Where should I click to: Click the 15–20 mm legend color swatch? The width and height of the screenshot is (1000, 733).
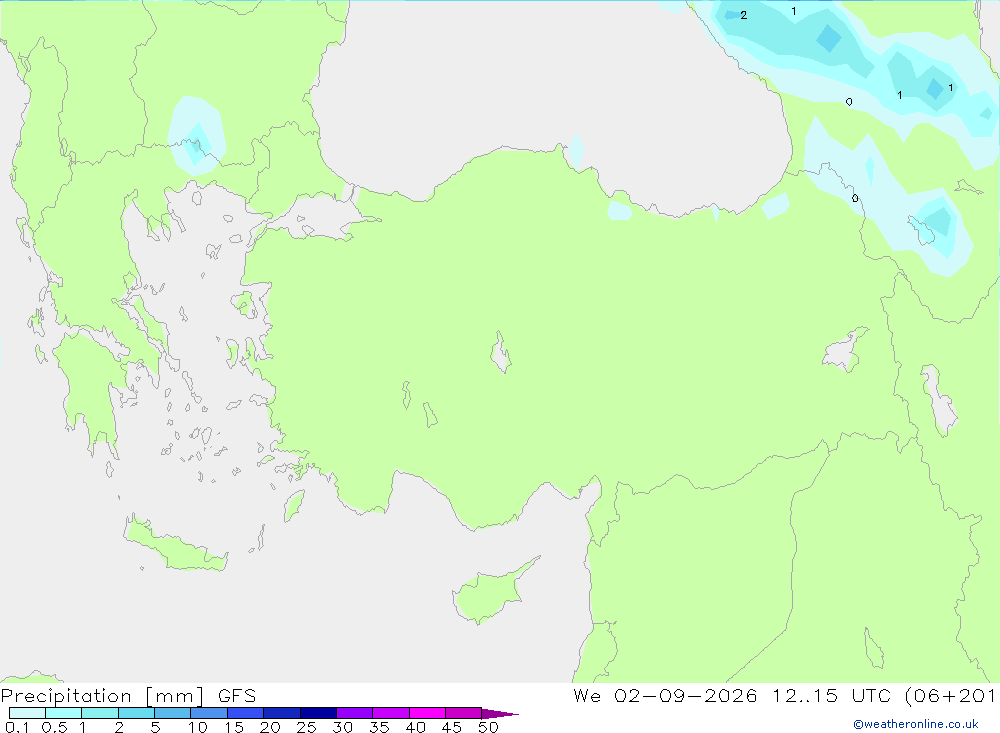pos(246,713)
